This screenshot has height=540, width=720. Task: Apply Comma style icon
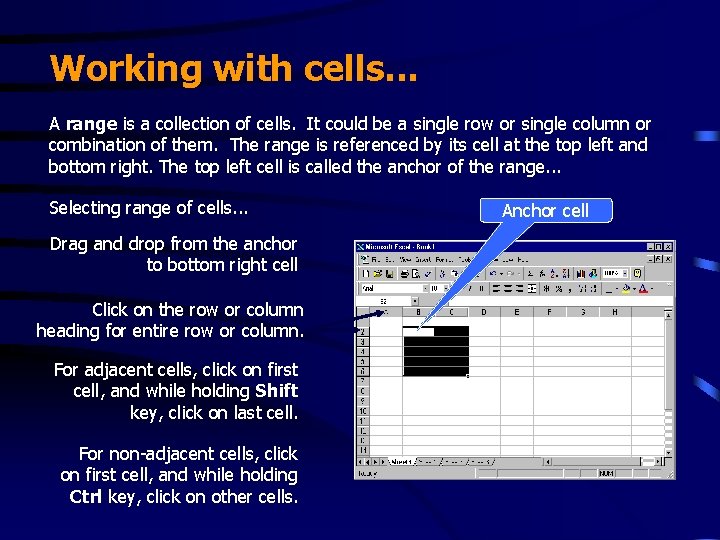click(x=570, y=288)
